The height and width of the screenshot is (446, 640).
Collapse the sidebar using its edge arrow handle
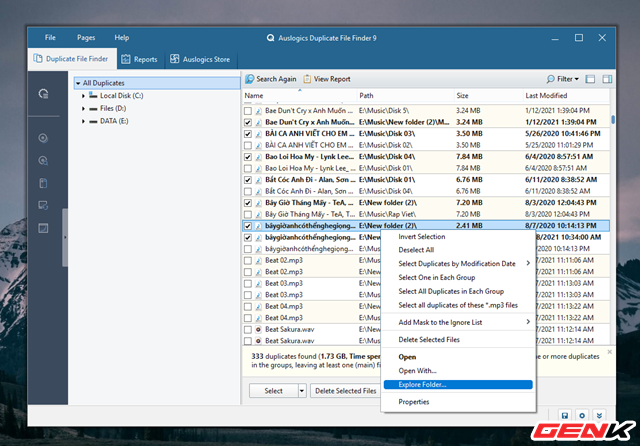click(65, 237)
